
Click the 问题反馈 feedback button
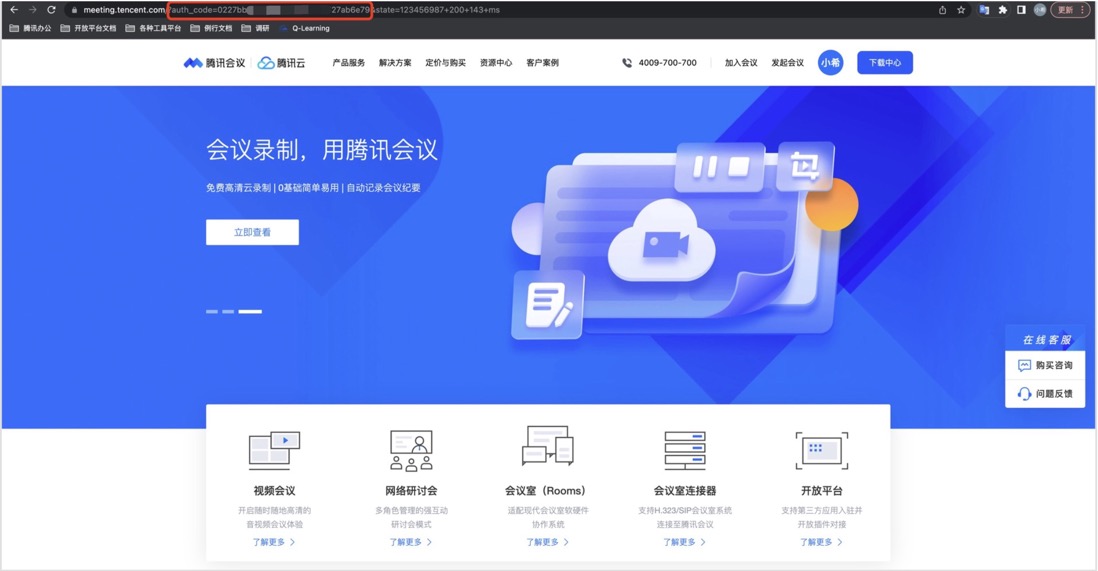(x=1045, y=394)
